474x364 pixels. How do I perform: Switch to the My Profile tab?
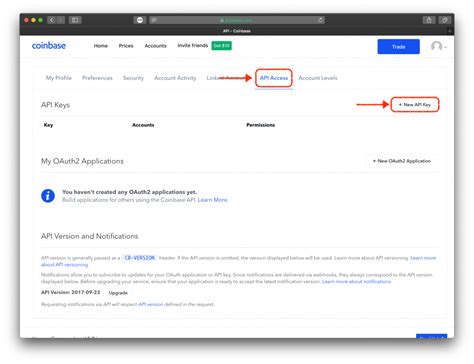coord(59,78)
